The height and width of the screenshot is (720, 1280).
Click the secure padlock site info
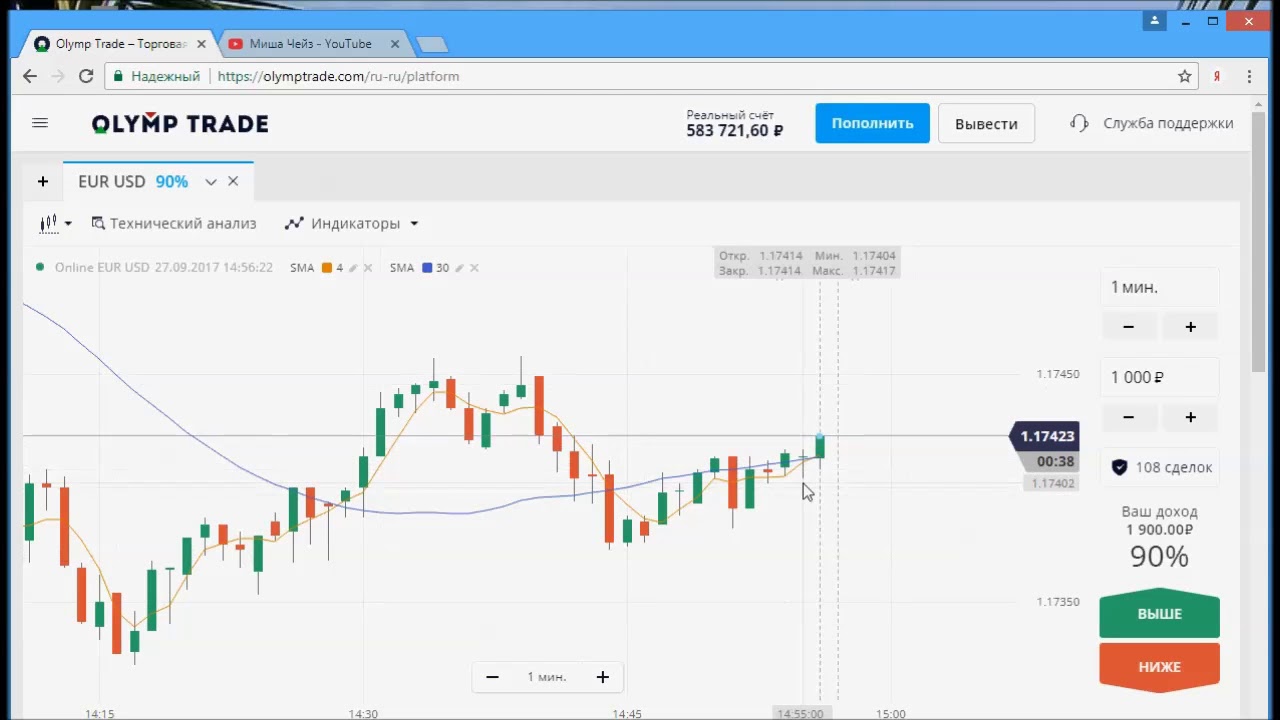point(119,76)
